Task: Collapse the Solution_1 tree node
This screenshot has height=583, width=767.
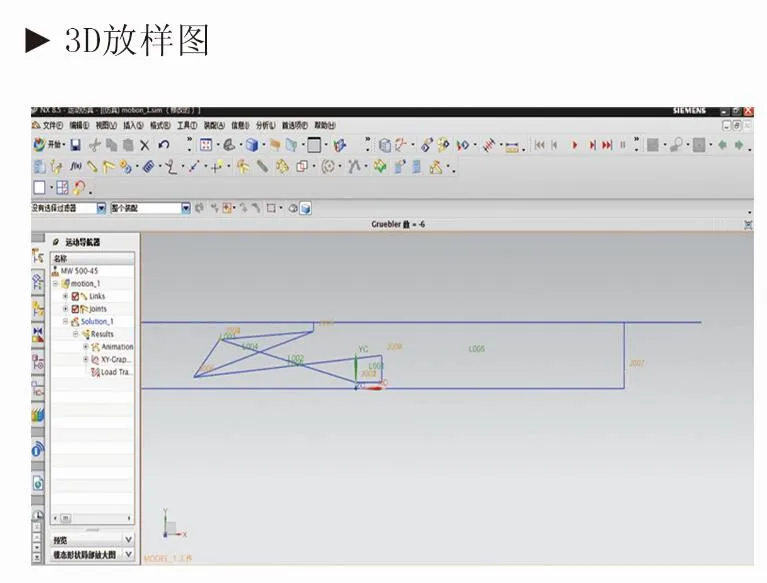Action: (x=65, y=321)
